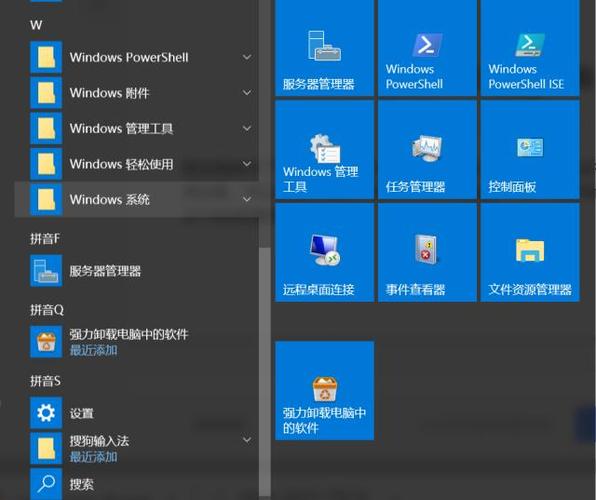This screenshot has width=596, height=500.
Task: Open the 事件查看器 tile
Action: (427, 253)
